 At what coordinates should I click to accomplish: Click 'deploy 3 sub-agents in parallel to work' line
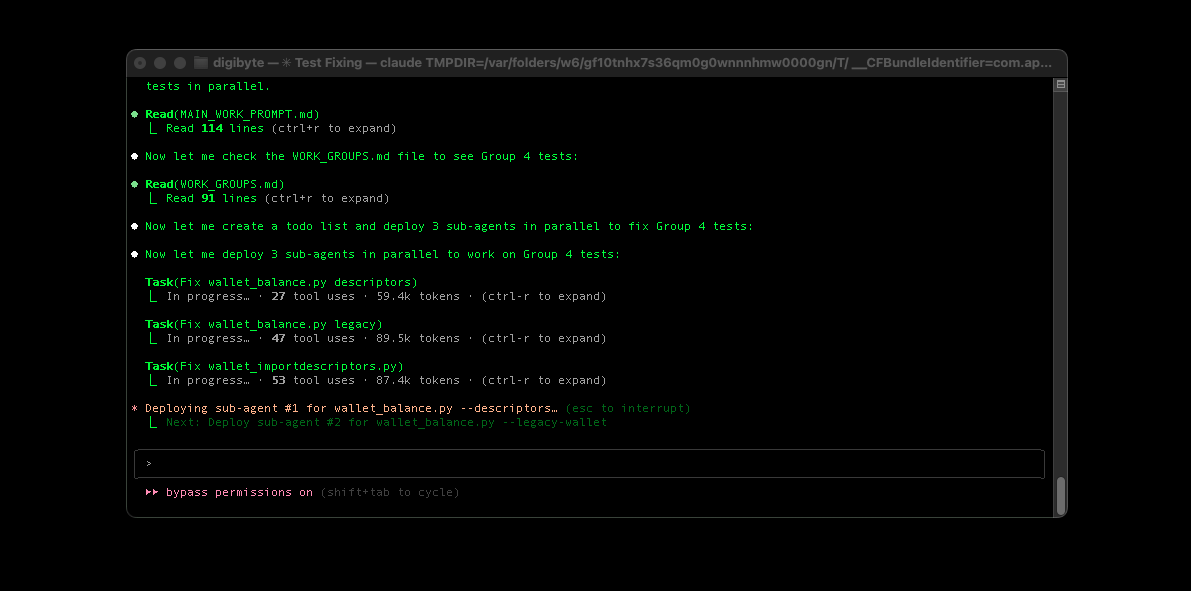click(383, 254)
